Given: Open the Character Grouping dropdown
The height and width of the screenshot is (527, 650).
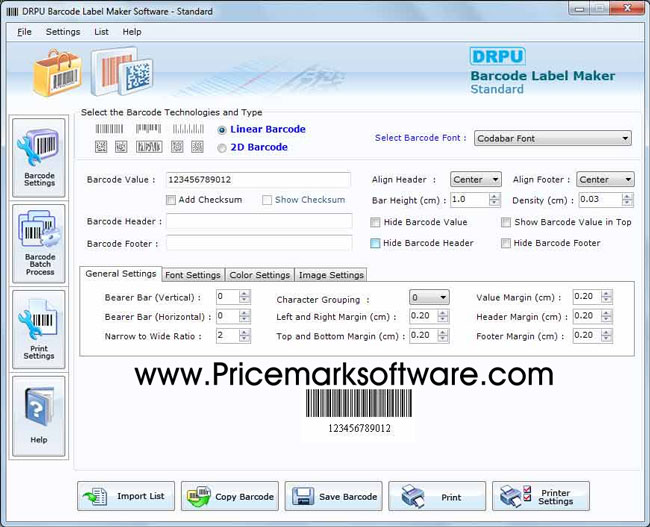Looking at the screenshot, I should (429, 297).
